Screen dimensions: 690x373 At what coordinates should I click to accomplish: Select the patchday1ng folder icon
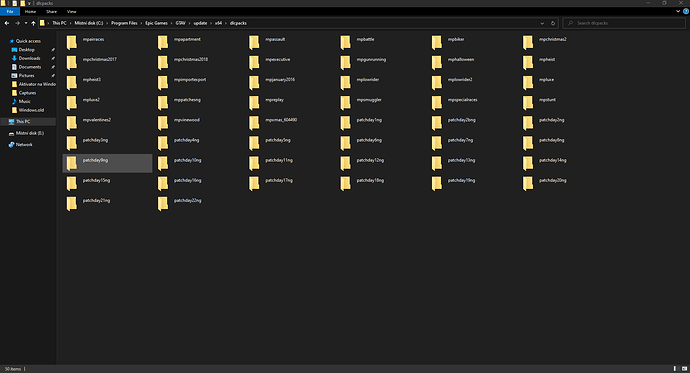tap(345, 123)
